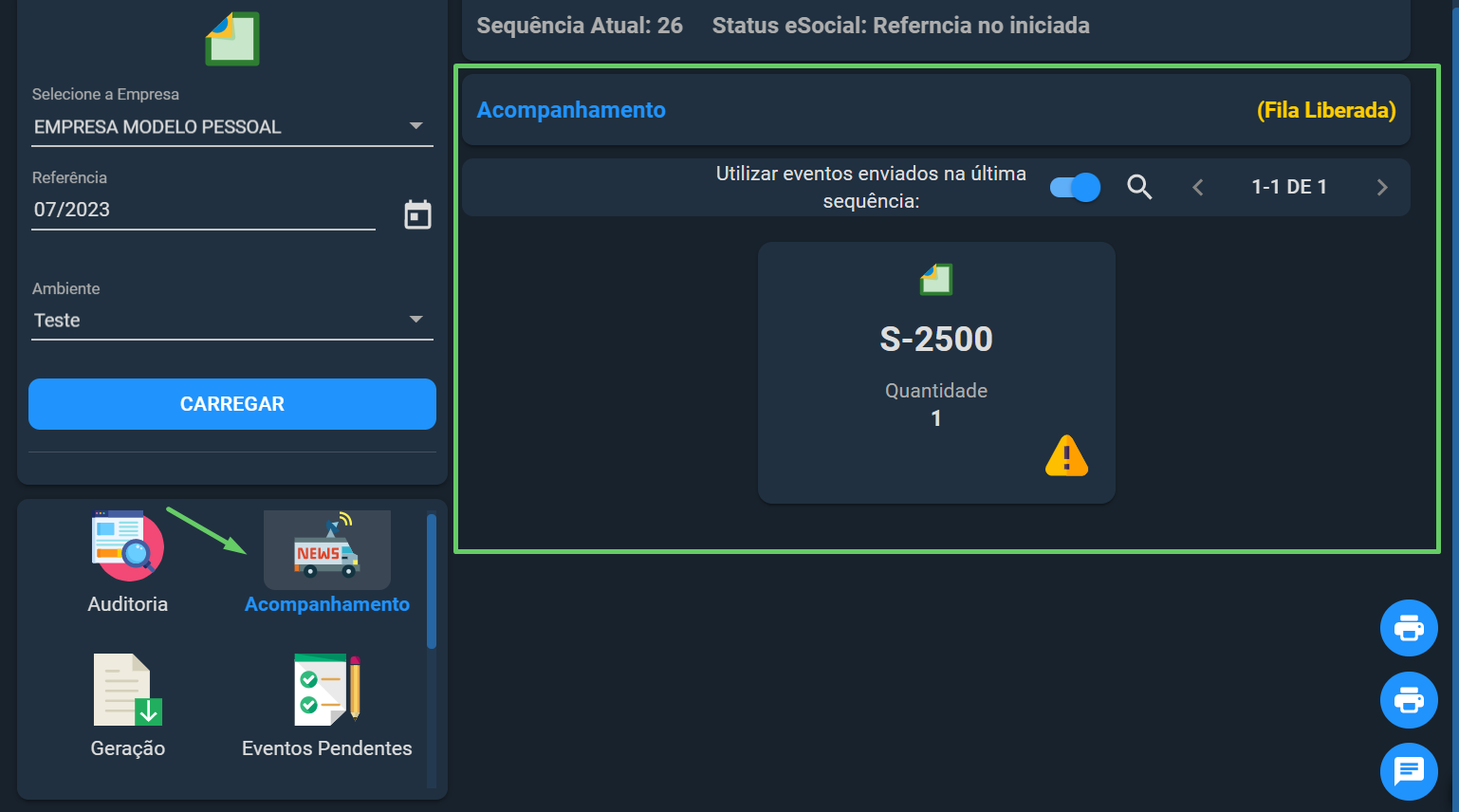The width and height of the screenshot is (1459, 812).
Task: Select the Eventos Pendentes menu label
Action: (327, 748)
